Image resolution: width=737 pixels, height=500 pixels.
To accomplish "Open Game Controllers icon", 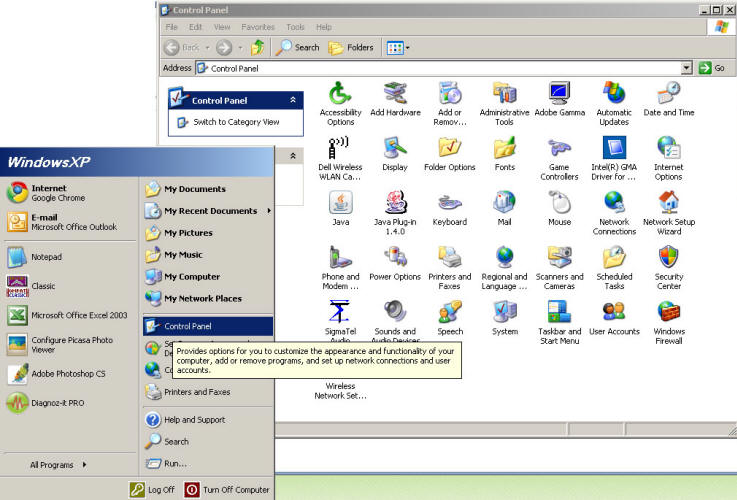I will (x=559, y=148).
